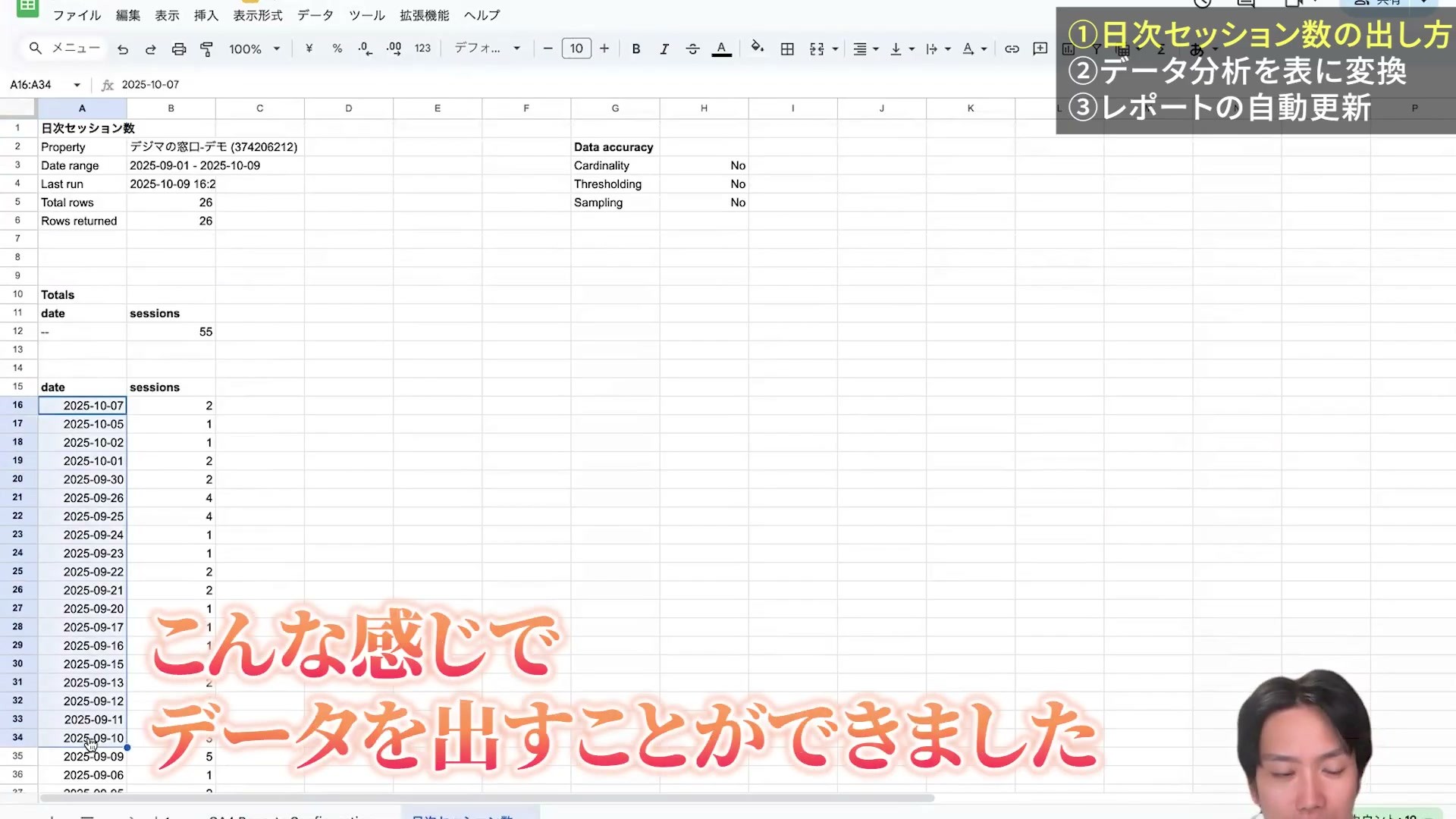Open the fill color paint bucket

pyautogui.click(x=757, y=48)
